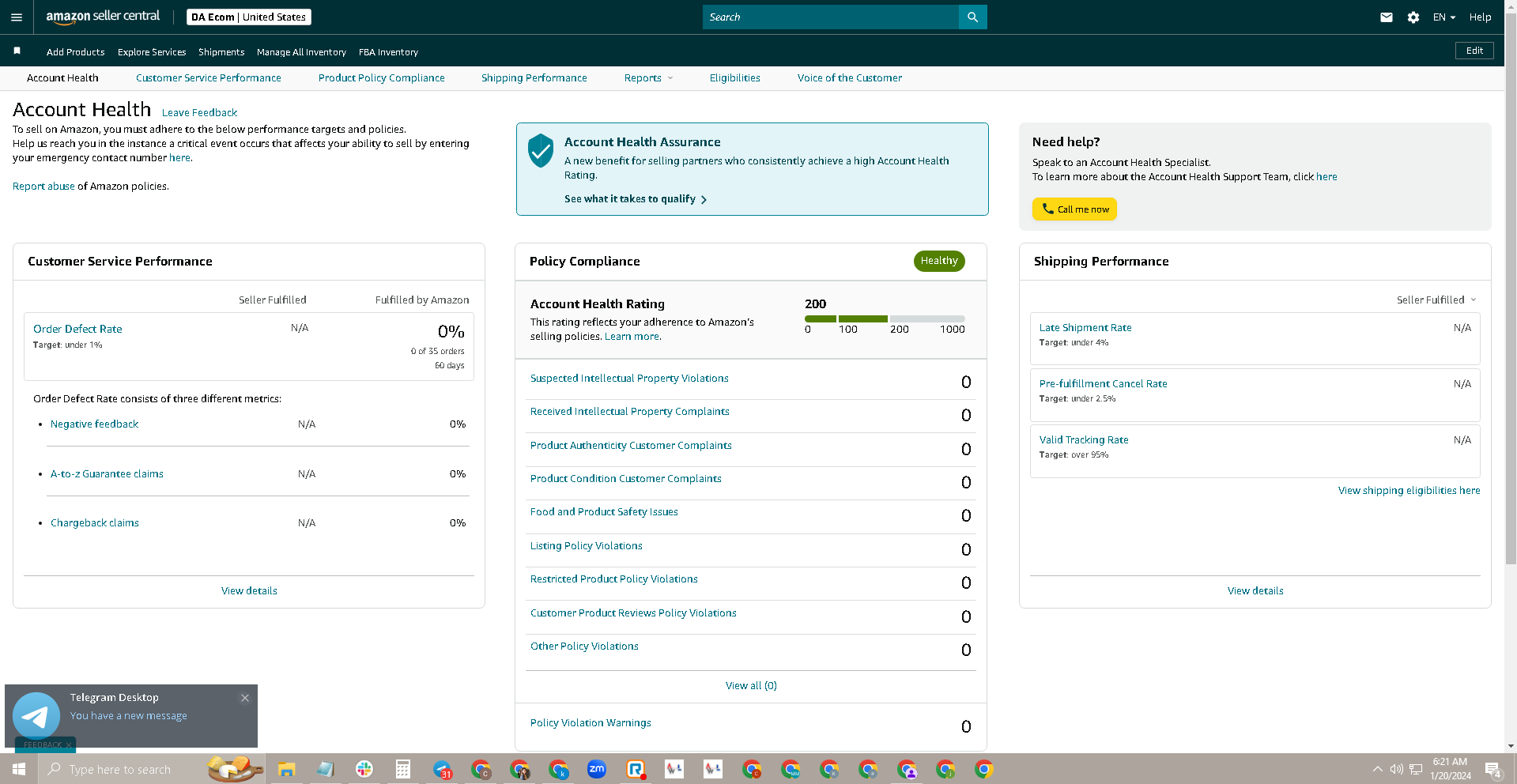Click the Call me now button
Viewport: 1517px width, 784px height.
click(x=1074, y=209)
